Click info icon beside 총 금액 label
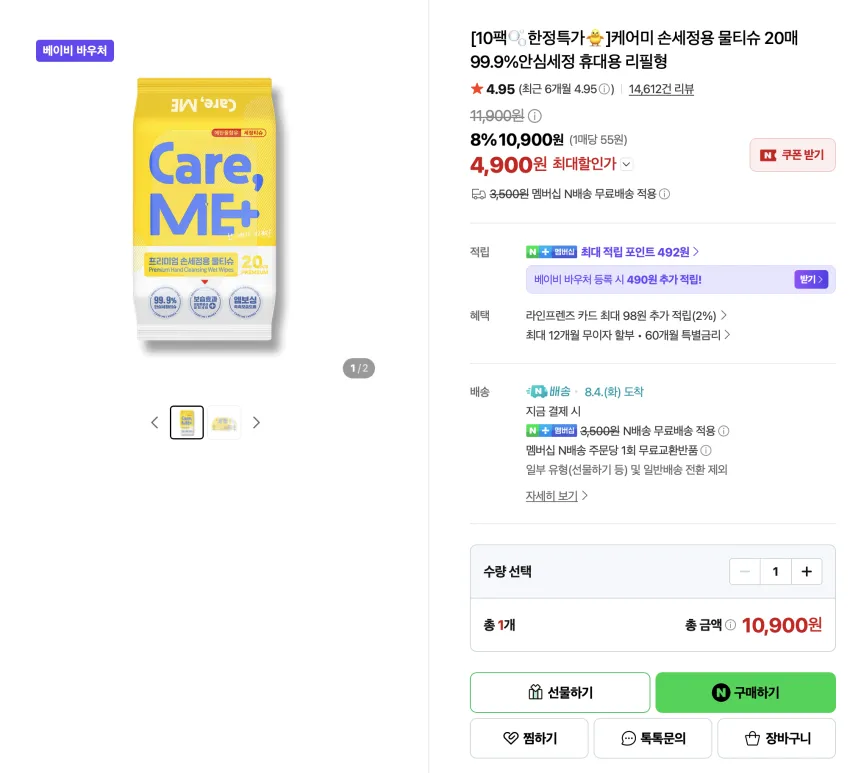Image resolution: width=850 pixels, height=773 pixels. 730,625
